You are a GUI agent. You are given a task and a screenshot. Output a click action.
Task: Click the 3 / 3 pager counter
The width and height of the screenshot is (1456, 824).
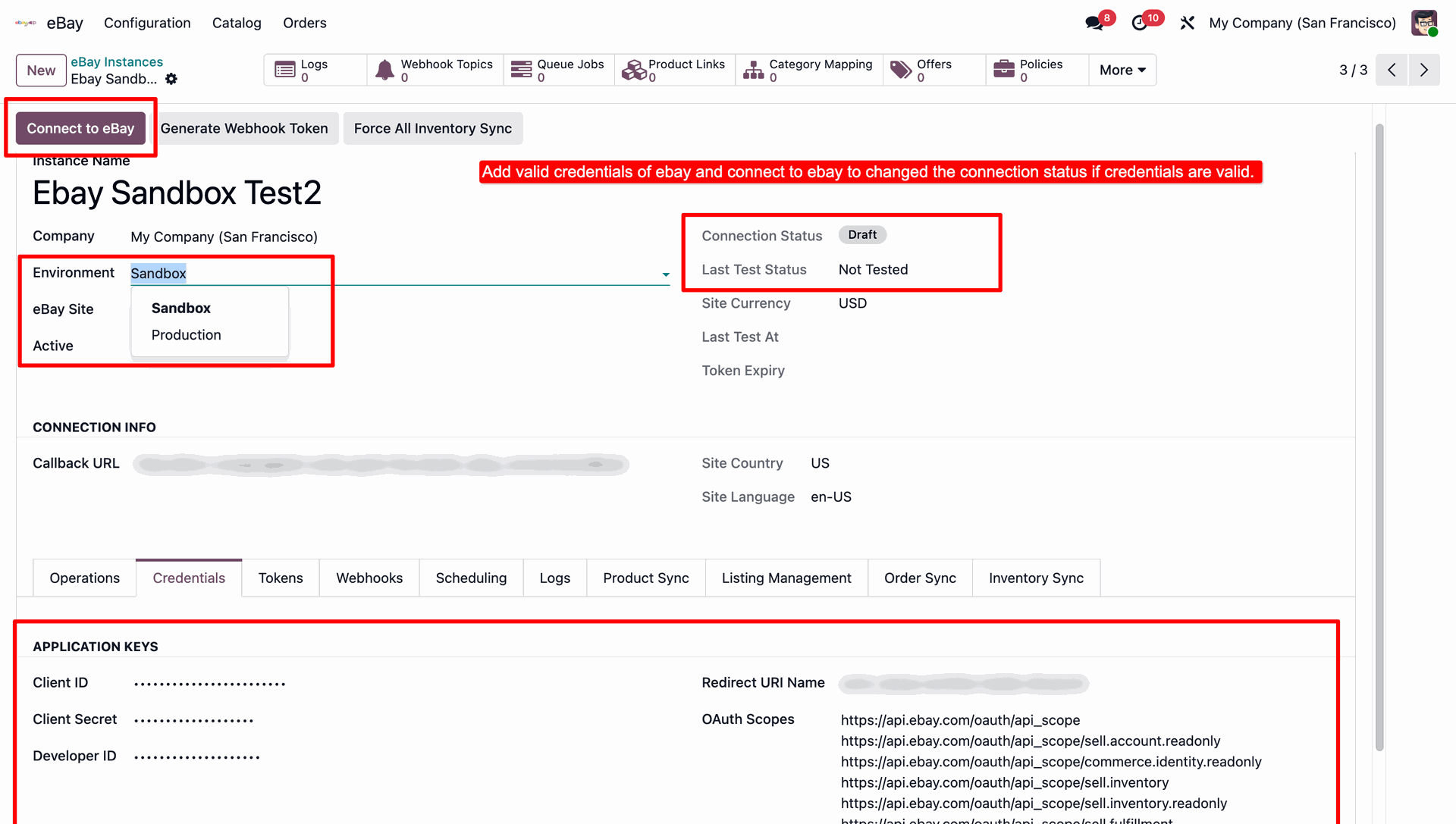[1353, 70]
